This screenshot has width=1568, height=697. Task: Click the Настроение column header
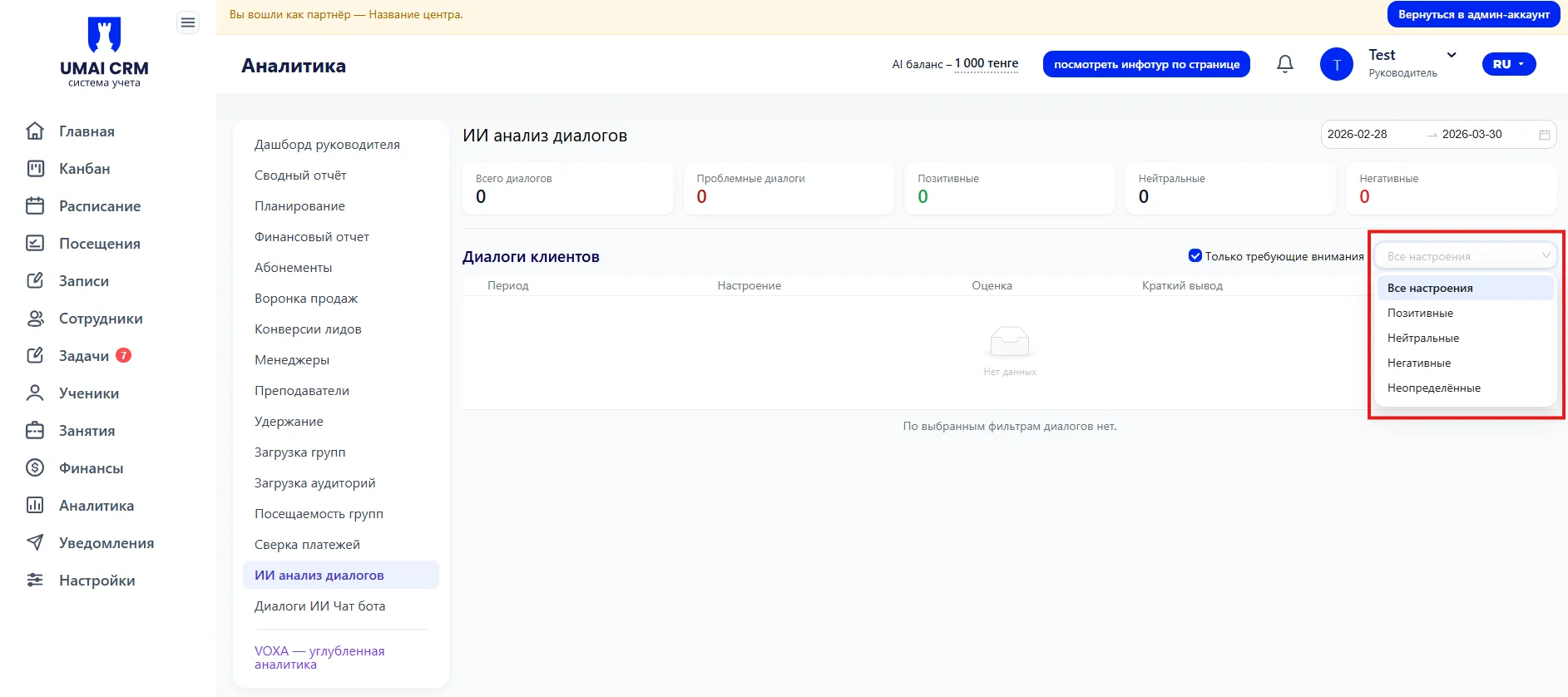[x=749, y=286]
